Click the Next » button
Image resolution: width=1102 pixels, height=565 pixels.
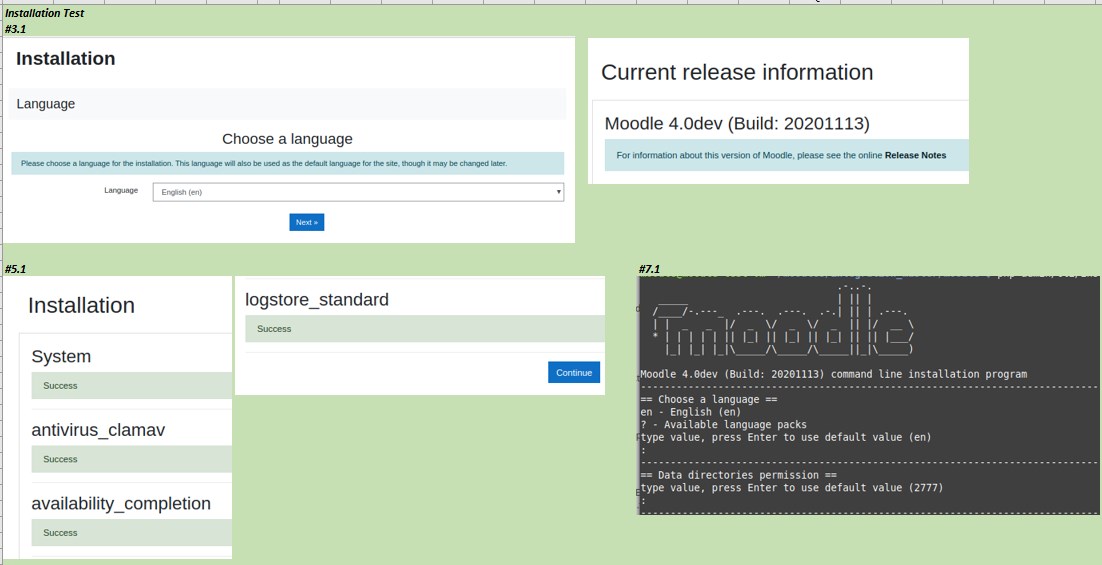[306, 222]
